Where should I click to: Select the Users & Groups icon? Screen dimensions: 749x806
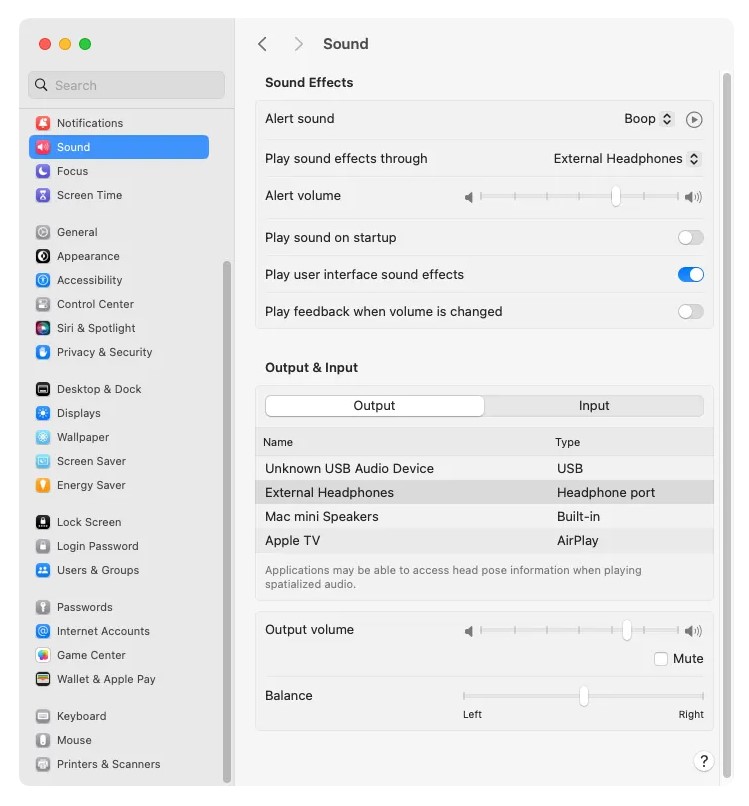coord(43,570)
